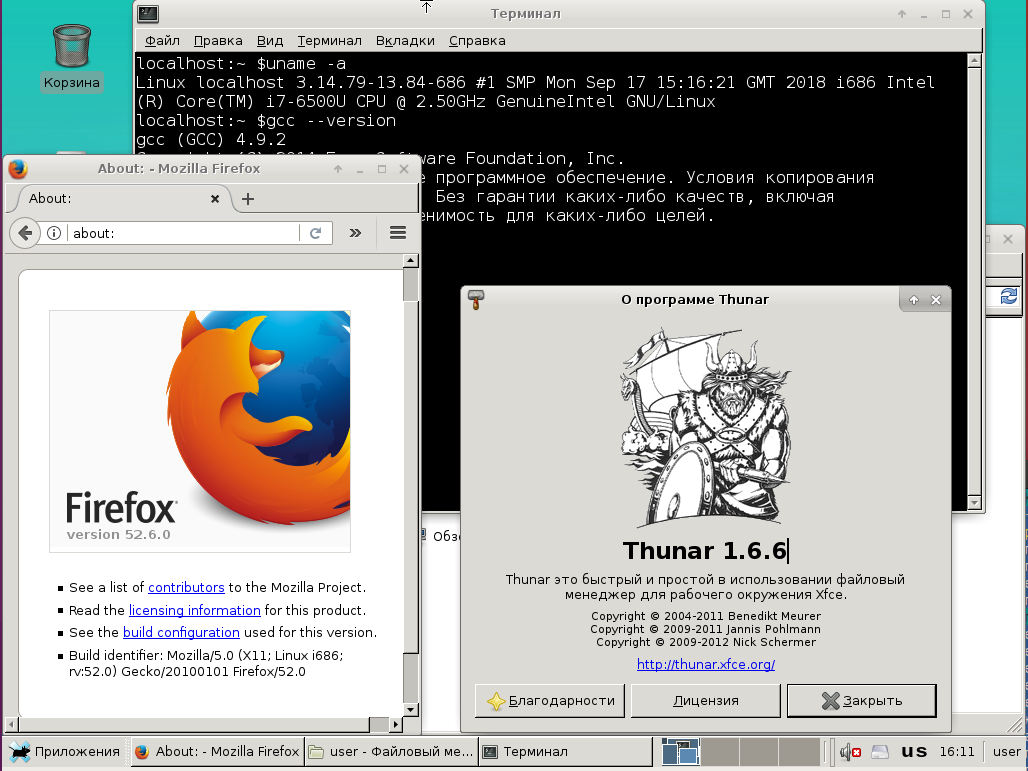Open the contributors link
The width and height of the screenshot is (1028, 771).
(186, 587)
